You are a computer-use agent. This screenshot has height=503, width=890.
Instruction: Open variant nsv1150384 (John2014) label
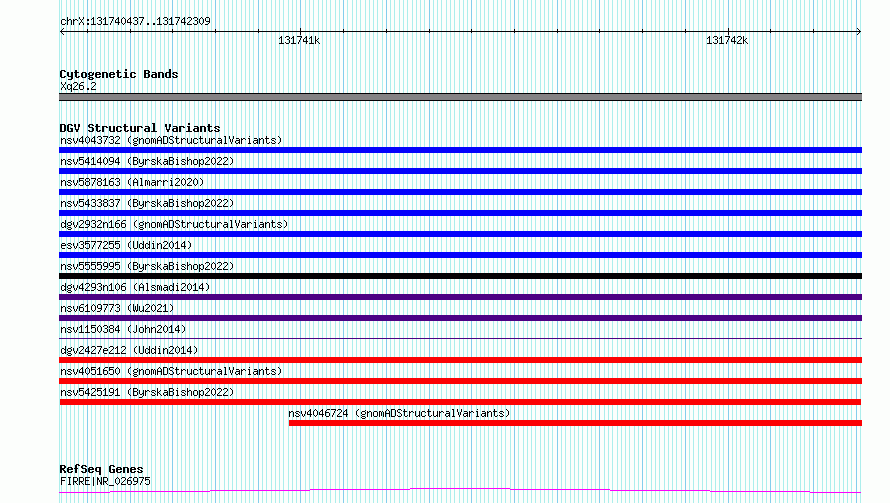[x=123, y=329]
